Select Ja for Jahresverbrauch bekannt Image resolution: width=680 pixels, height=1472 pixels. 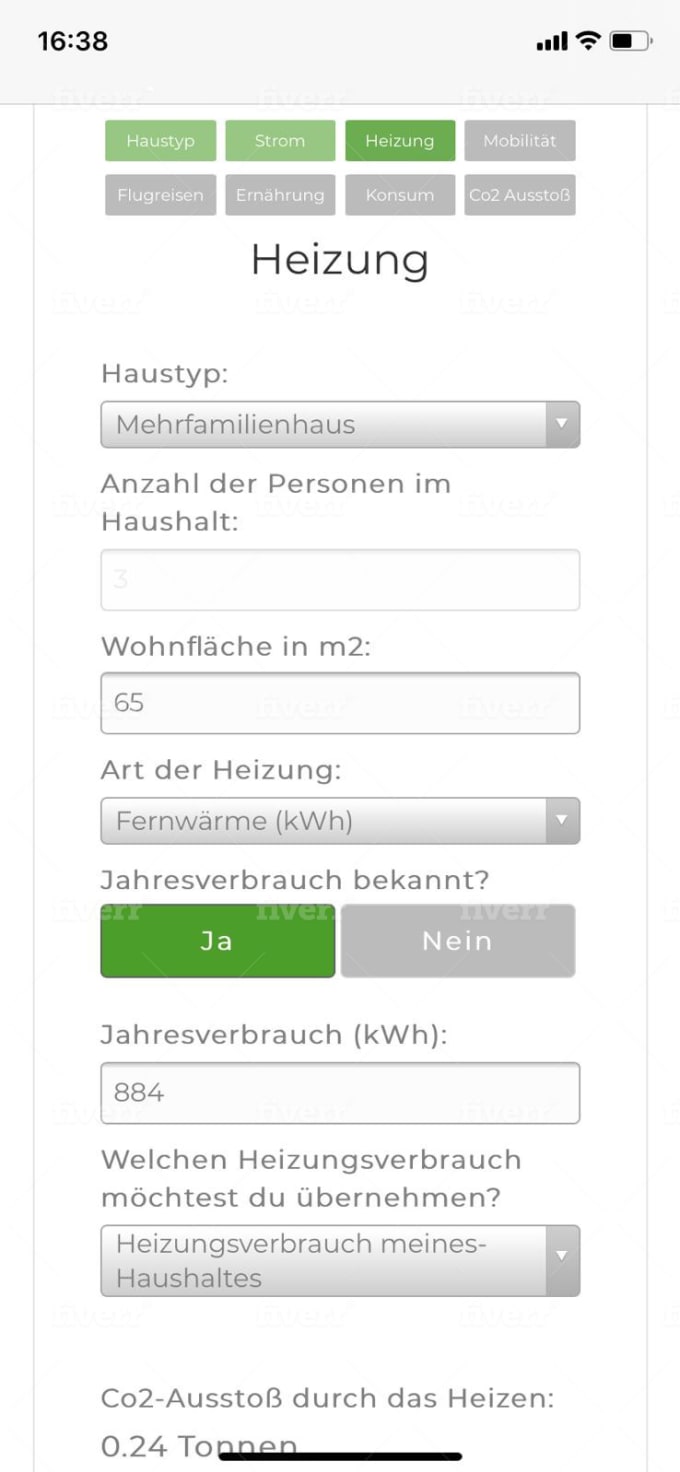pyautogui.click(x=218, y=941)
